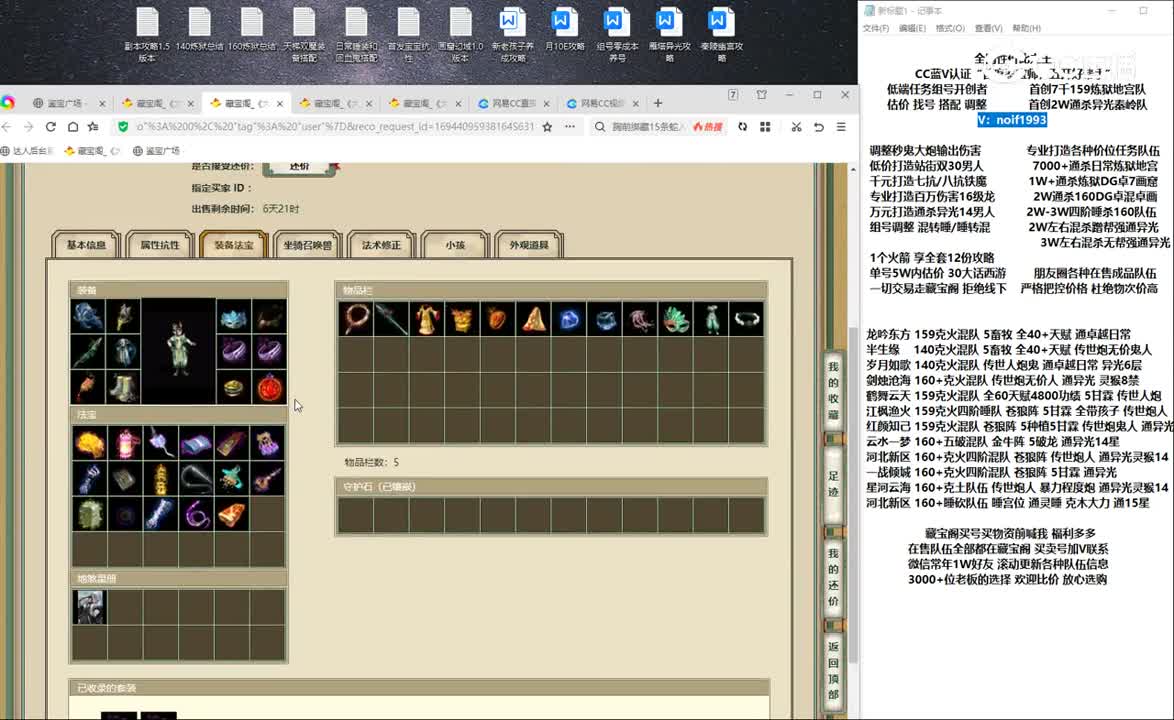Select the 装备法宝 tab

coord(234,245)
